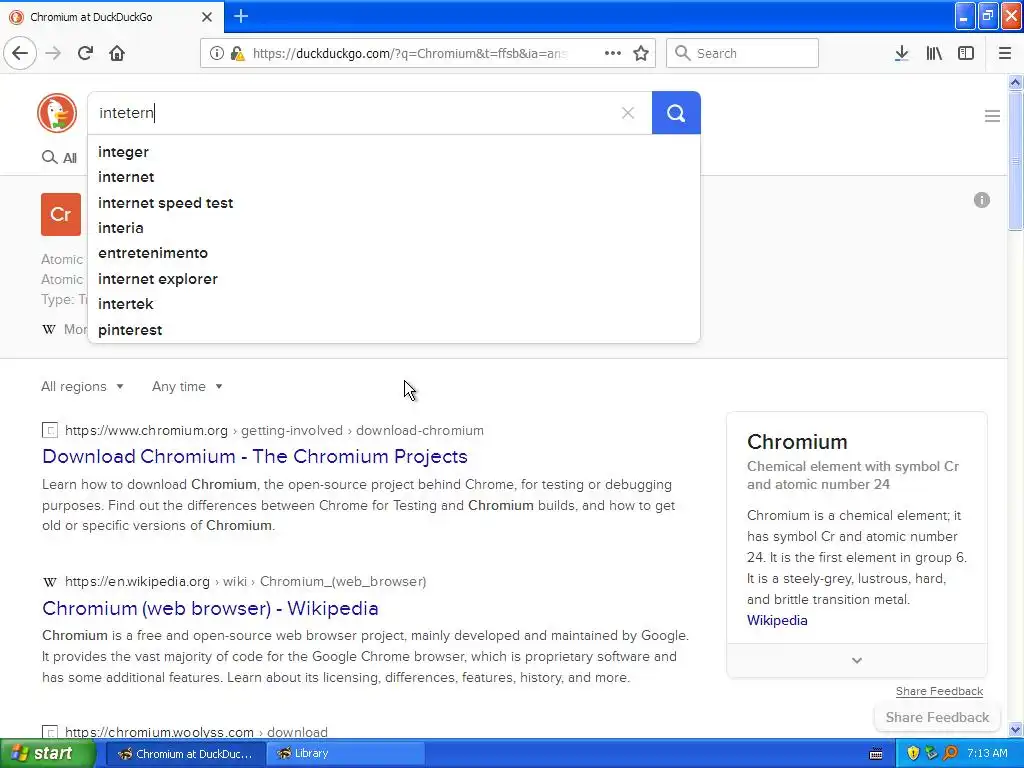Image resolution: width=1024 pixels, height=768 pixels.
Task: Open page actions three-dot menu
Action: 613,53
